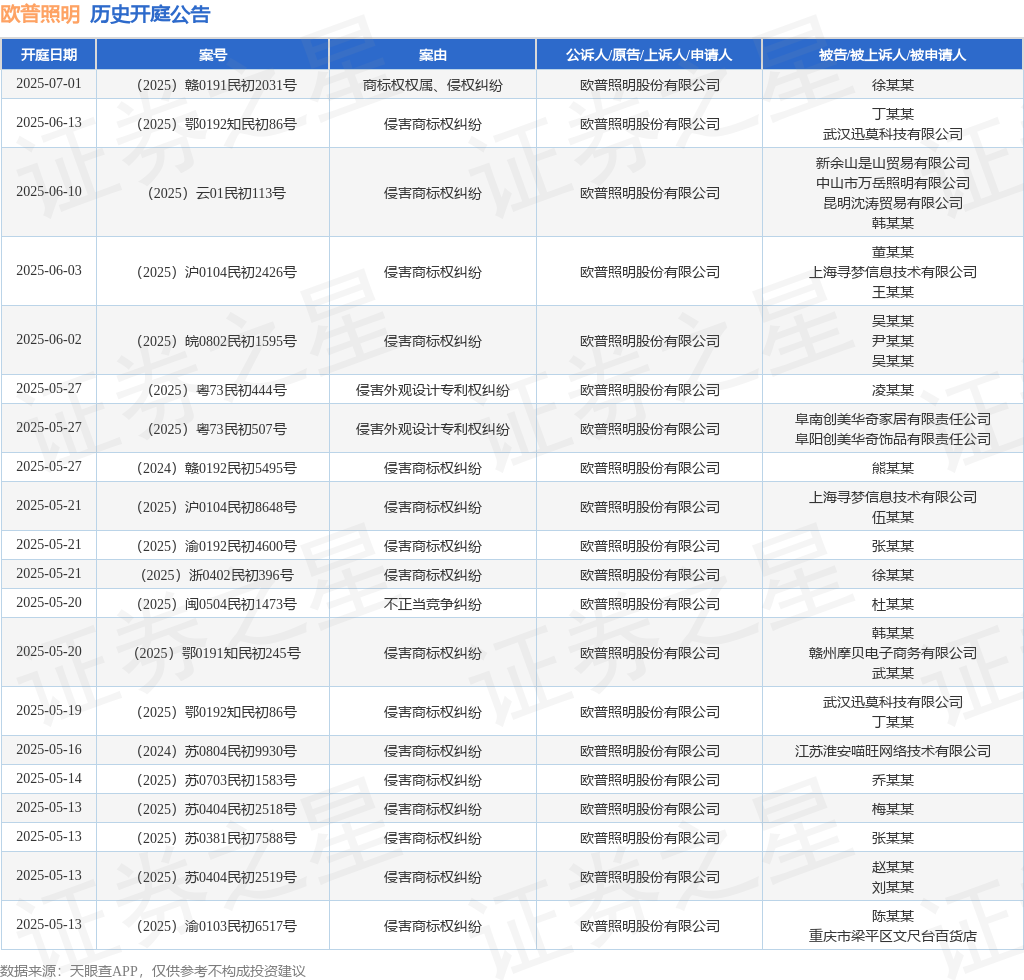Click the 案号 column header

pyautogui.click(x=213, y=55)
